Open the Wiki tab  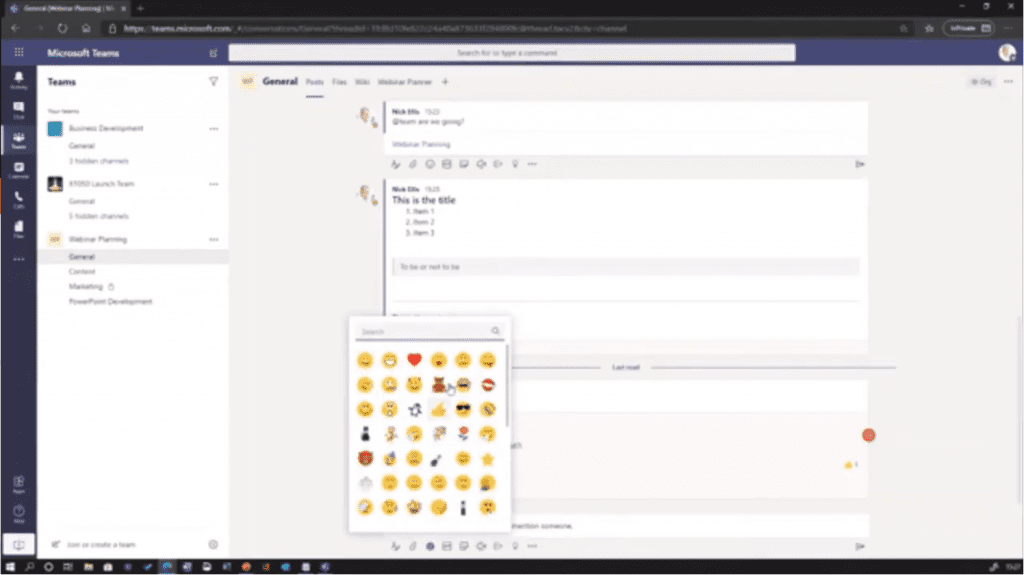pos(362,82)
